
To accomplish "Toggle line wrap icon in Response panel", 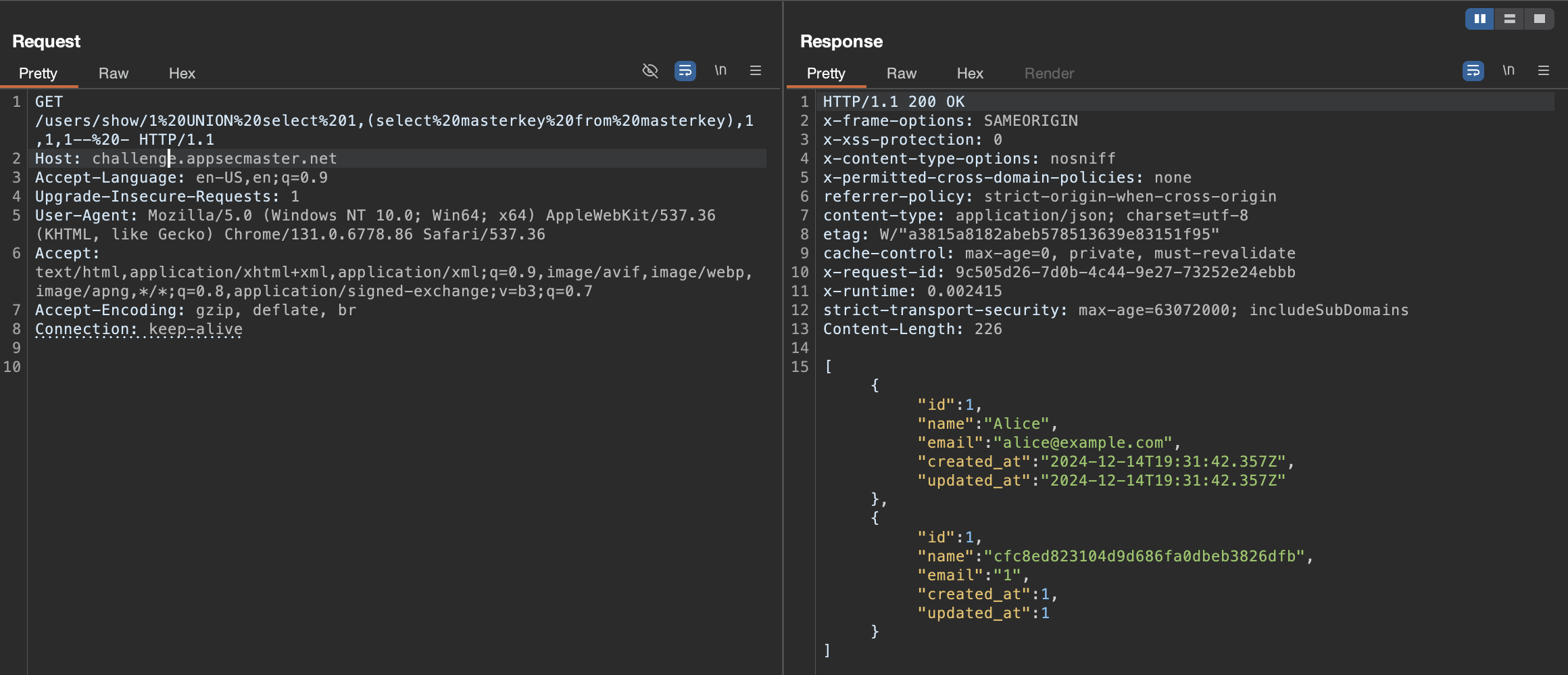I will click(x=1473, y=70).
